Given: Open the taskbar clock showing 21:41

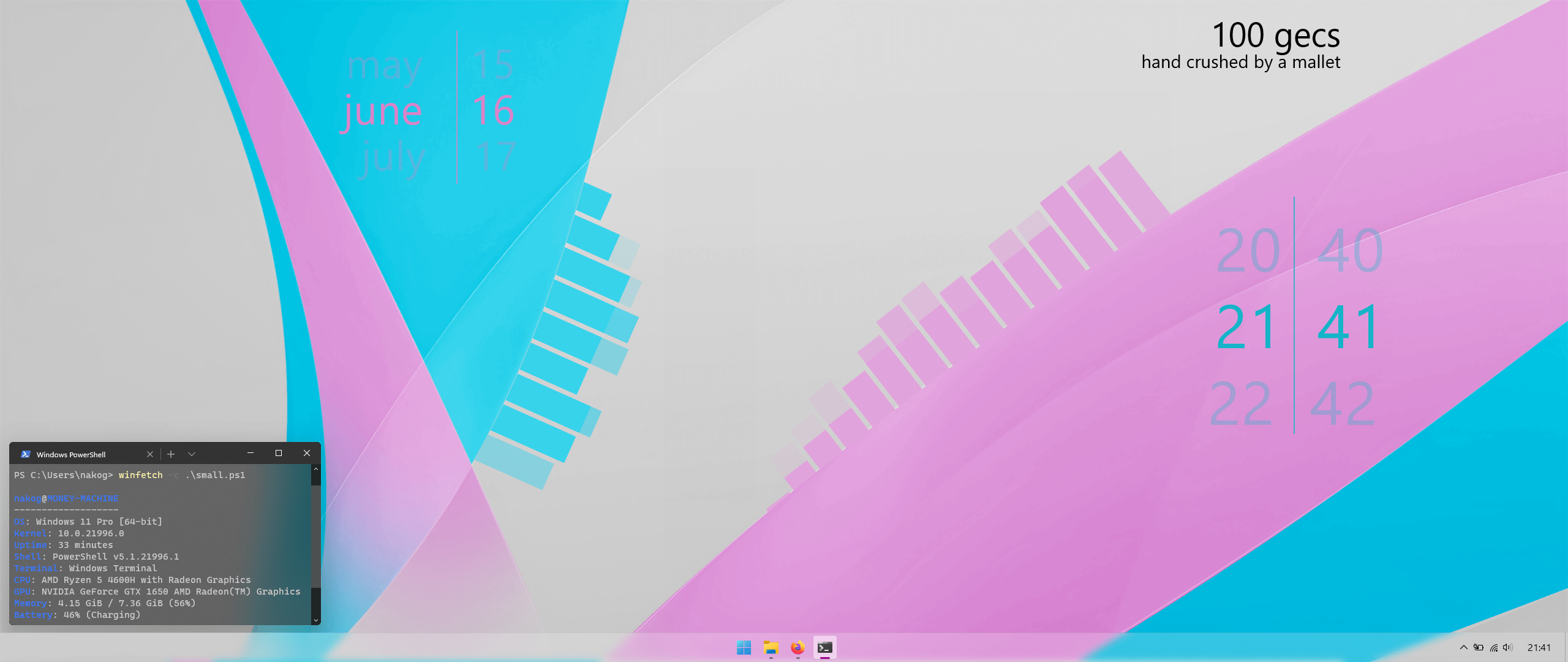Looking at the screenshot, I should [x=1539, y=647].
